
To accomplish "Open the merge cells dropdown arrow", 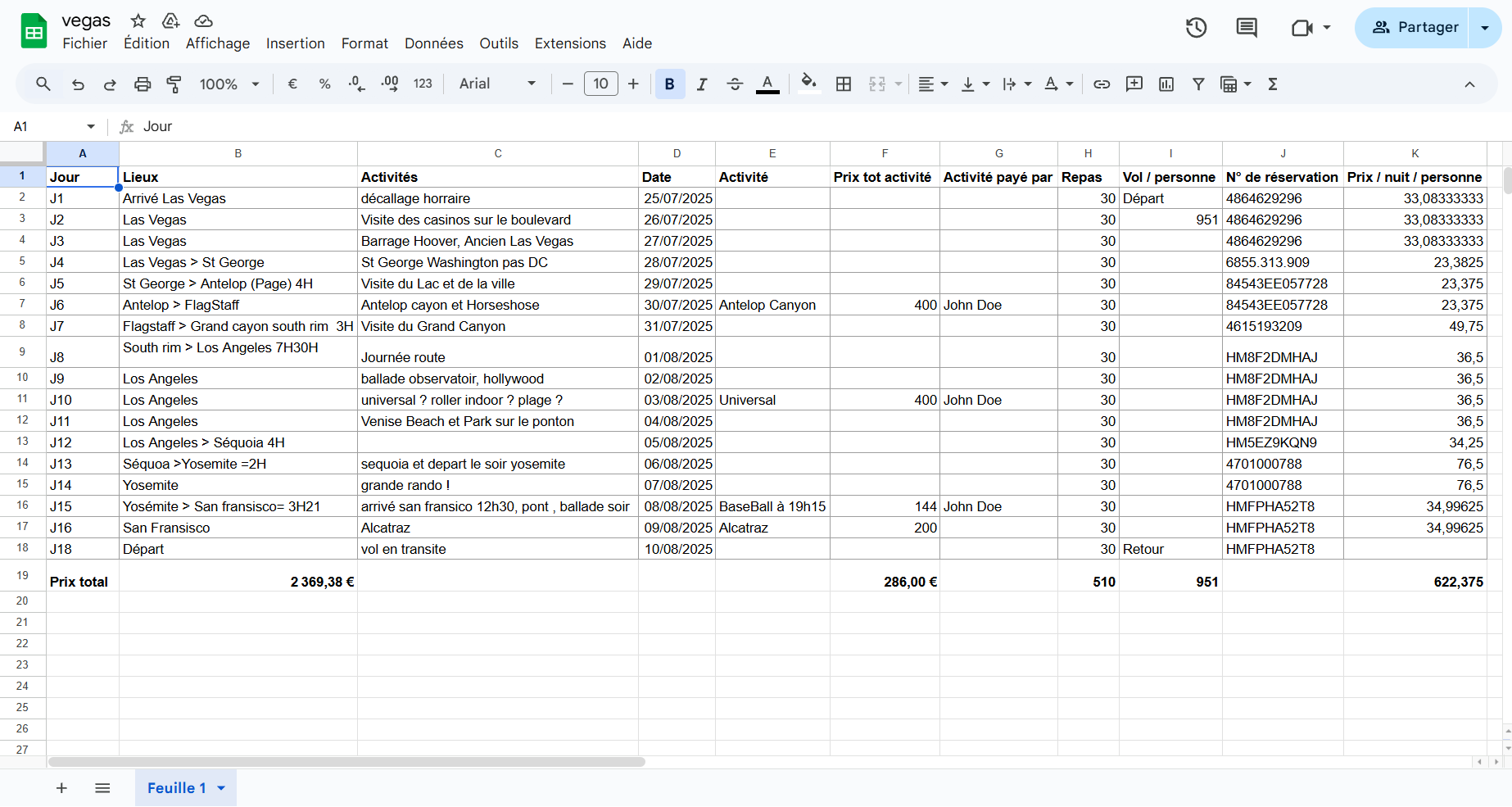I will (x=899, y=84).
